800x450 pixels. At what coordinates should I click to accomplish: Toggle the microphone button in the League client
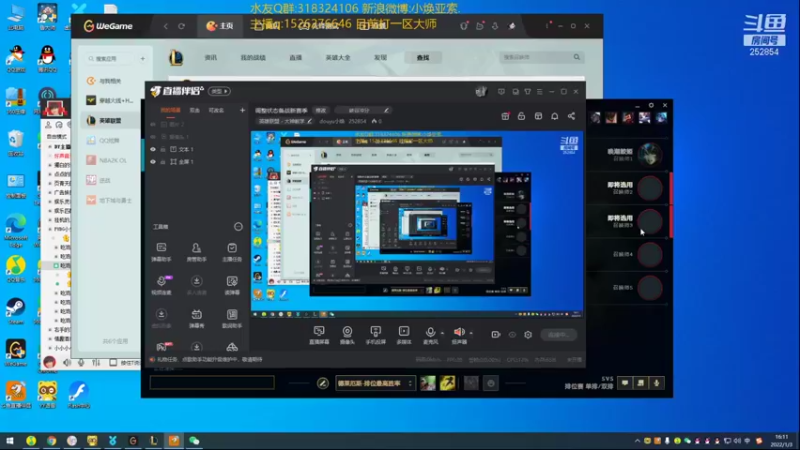(x=657, y=383)
